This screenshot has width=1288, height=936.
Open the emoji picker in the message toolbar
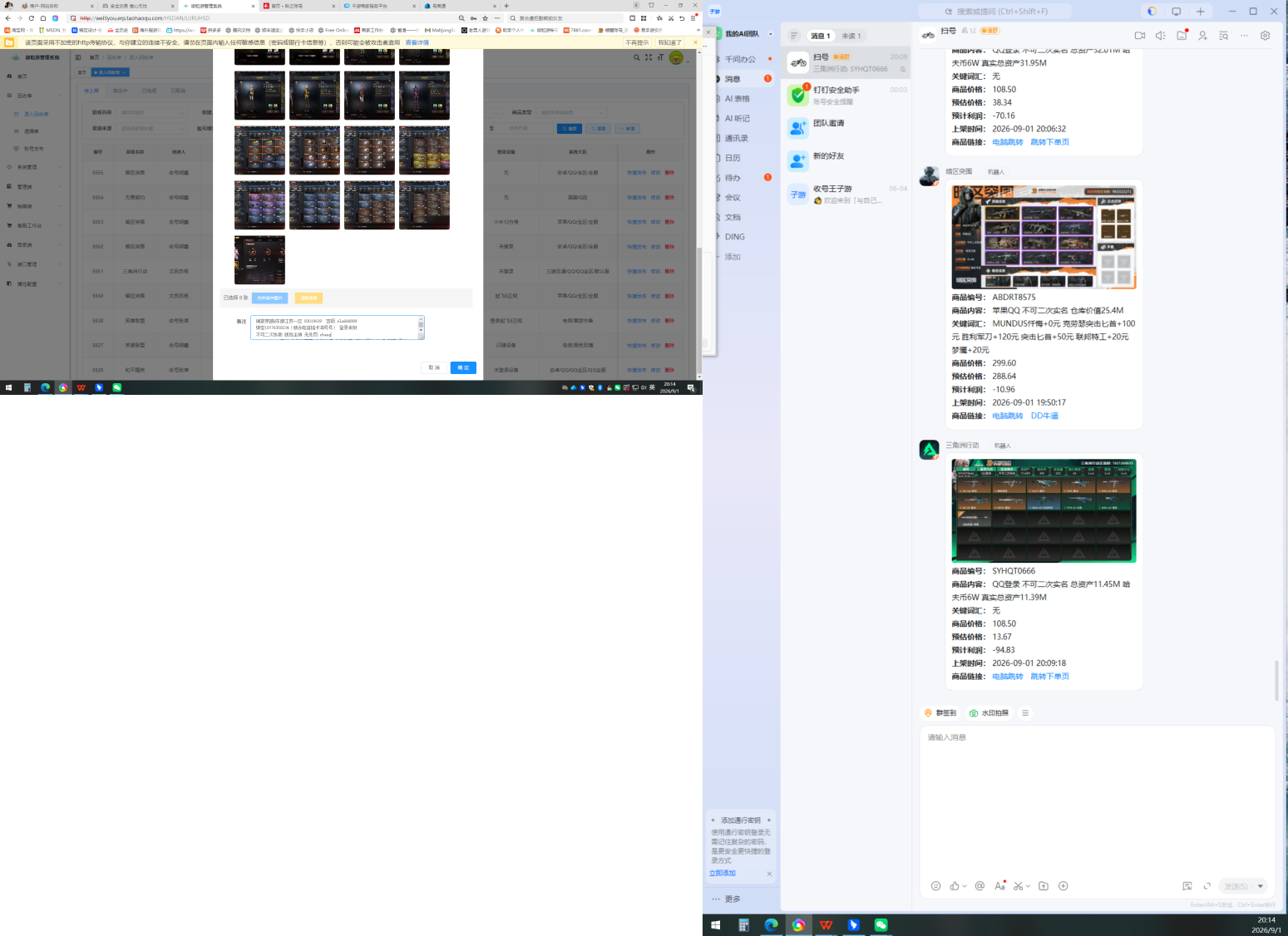[x=935, y=886]
